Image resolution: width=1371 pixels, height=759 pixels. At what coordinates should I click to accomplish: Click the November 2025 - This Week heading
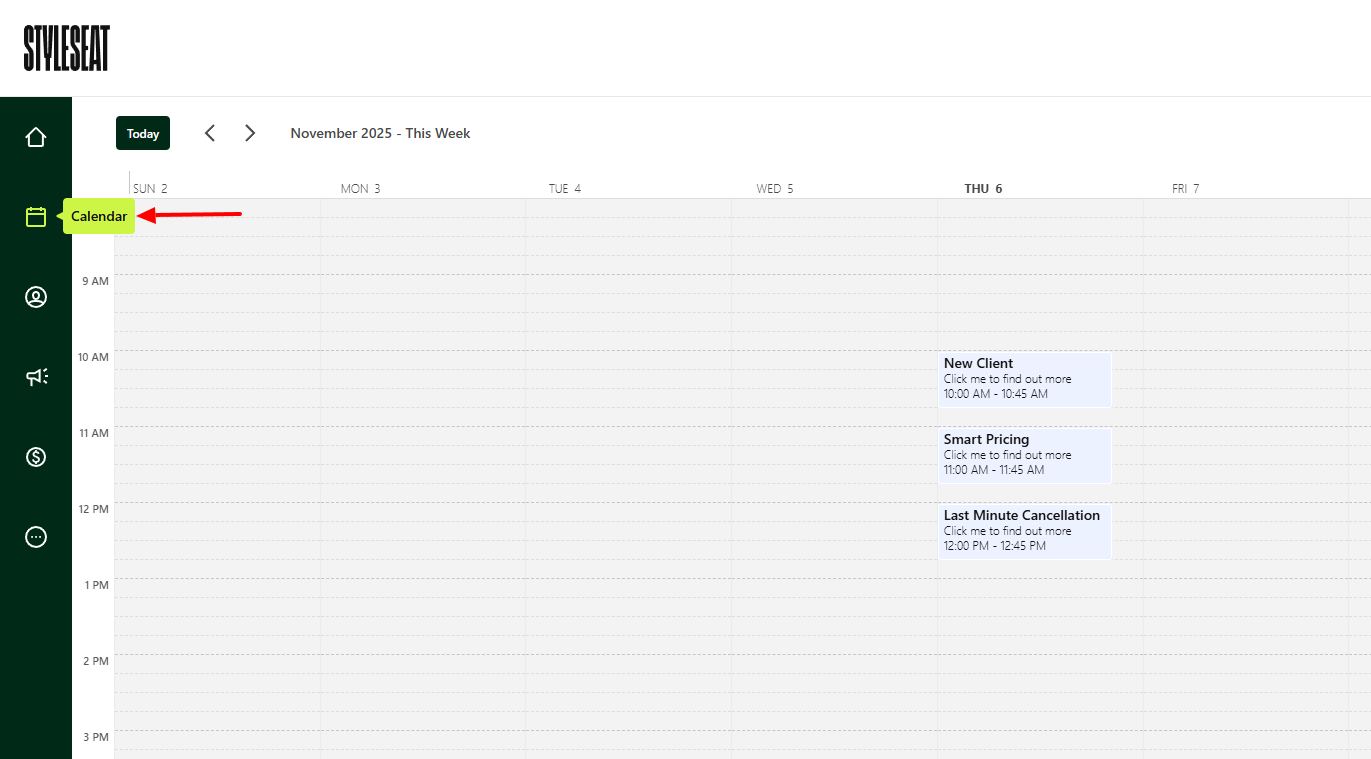pyautogui.click(x=380, y=132)
